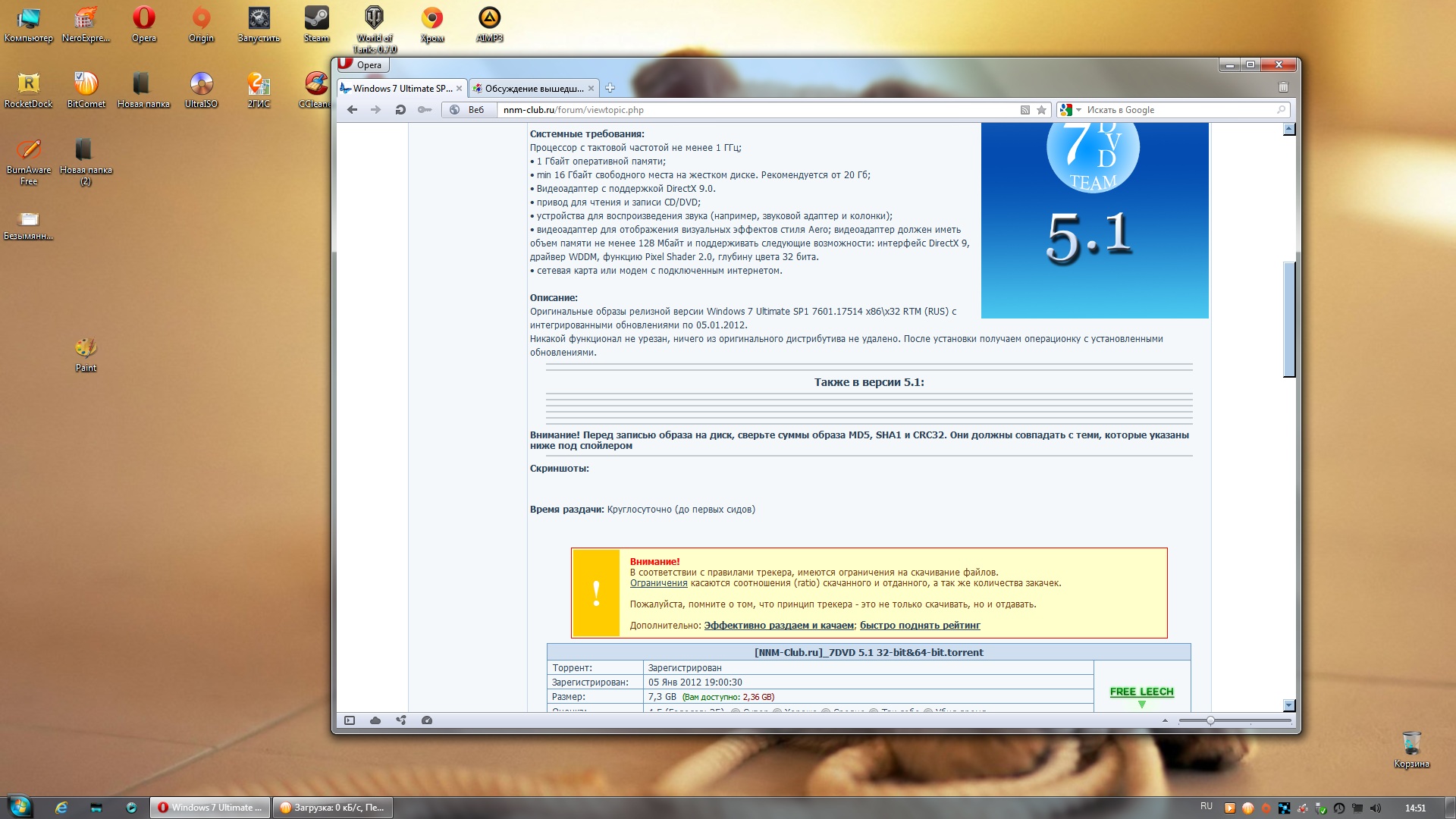
Task: Open the Opera main menu button
Action: (362, 65)
